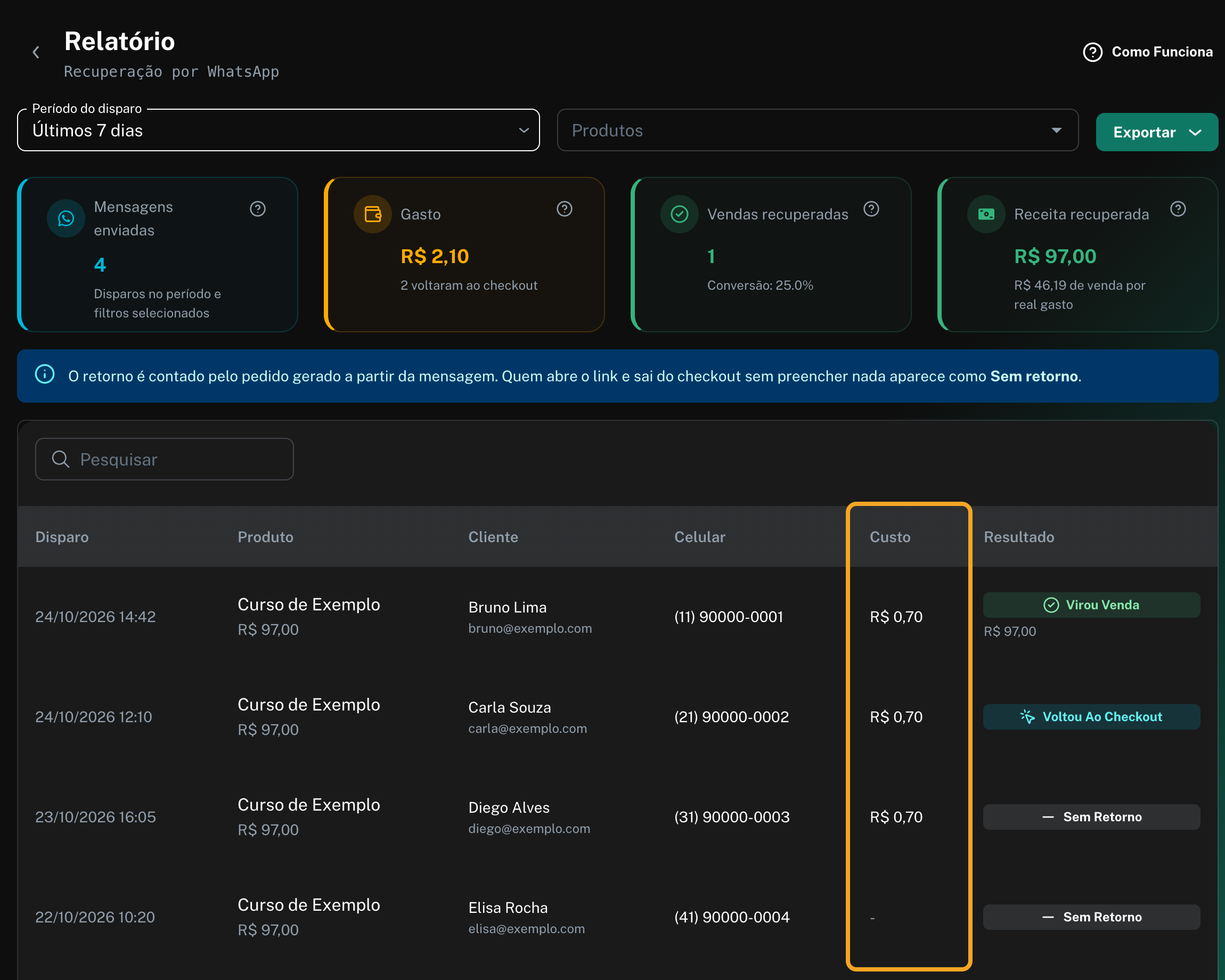Go back using the left chevron arrow

pos(36,52)
